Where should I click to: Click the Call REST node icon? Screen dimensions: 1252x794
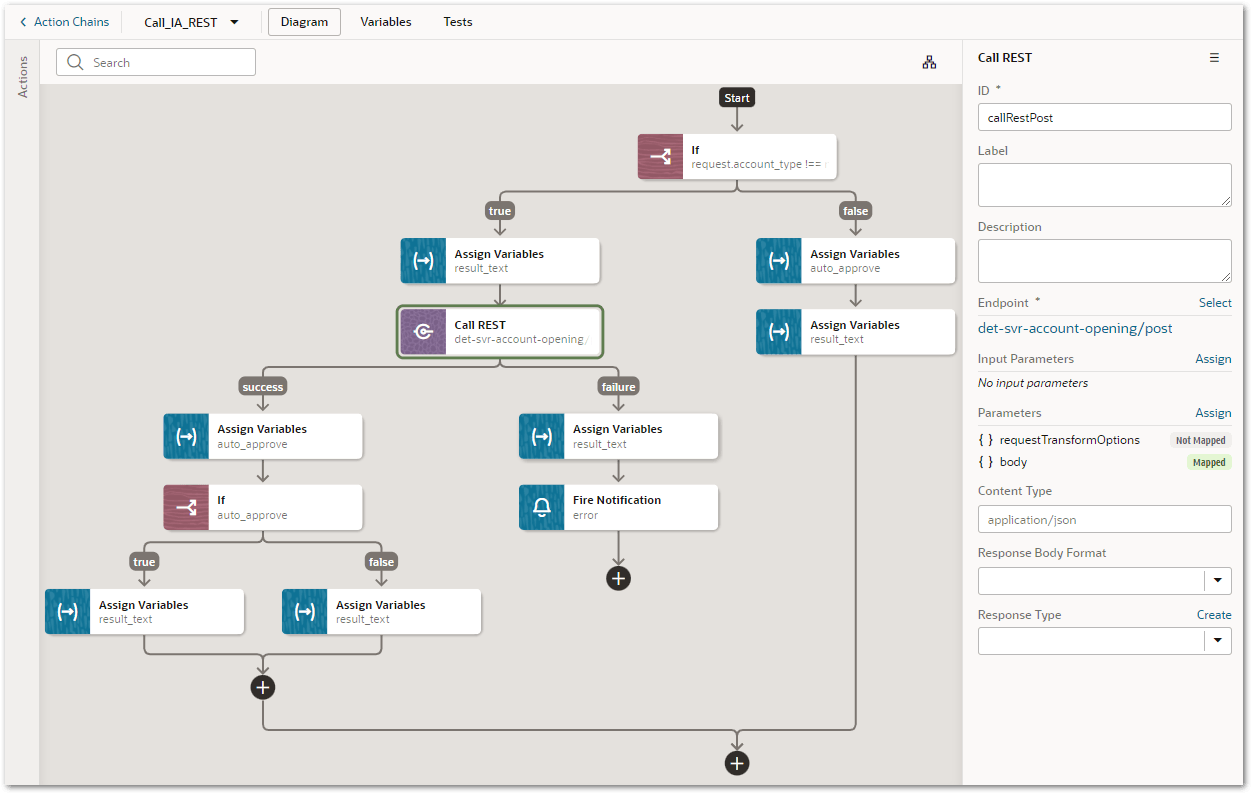tap(423, 332)
